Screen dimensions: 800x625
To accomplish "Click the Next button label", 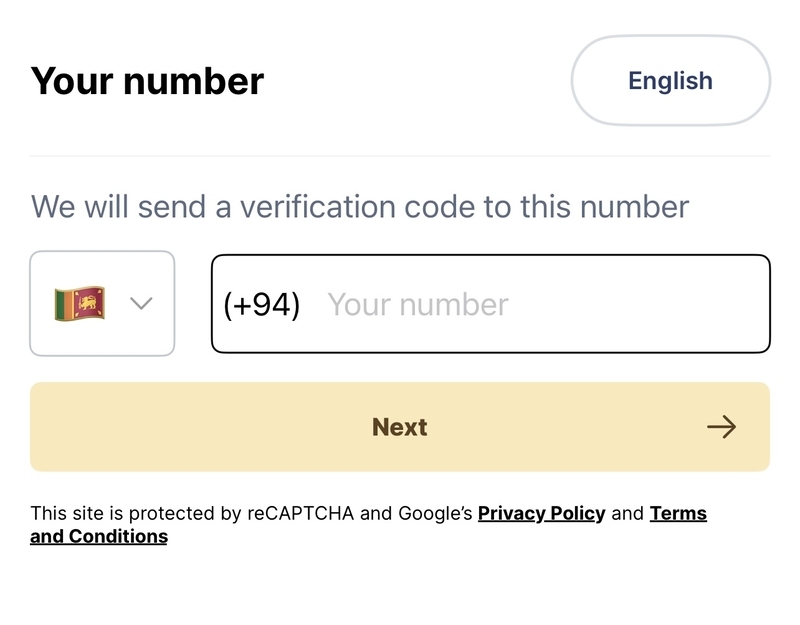I will tap(399, 427).
